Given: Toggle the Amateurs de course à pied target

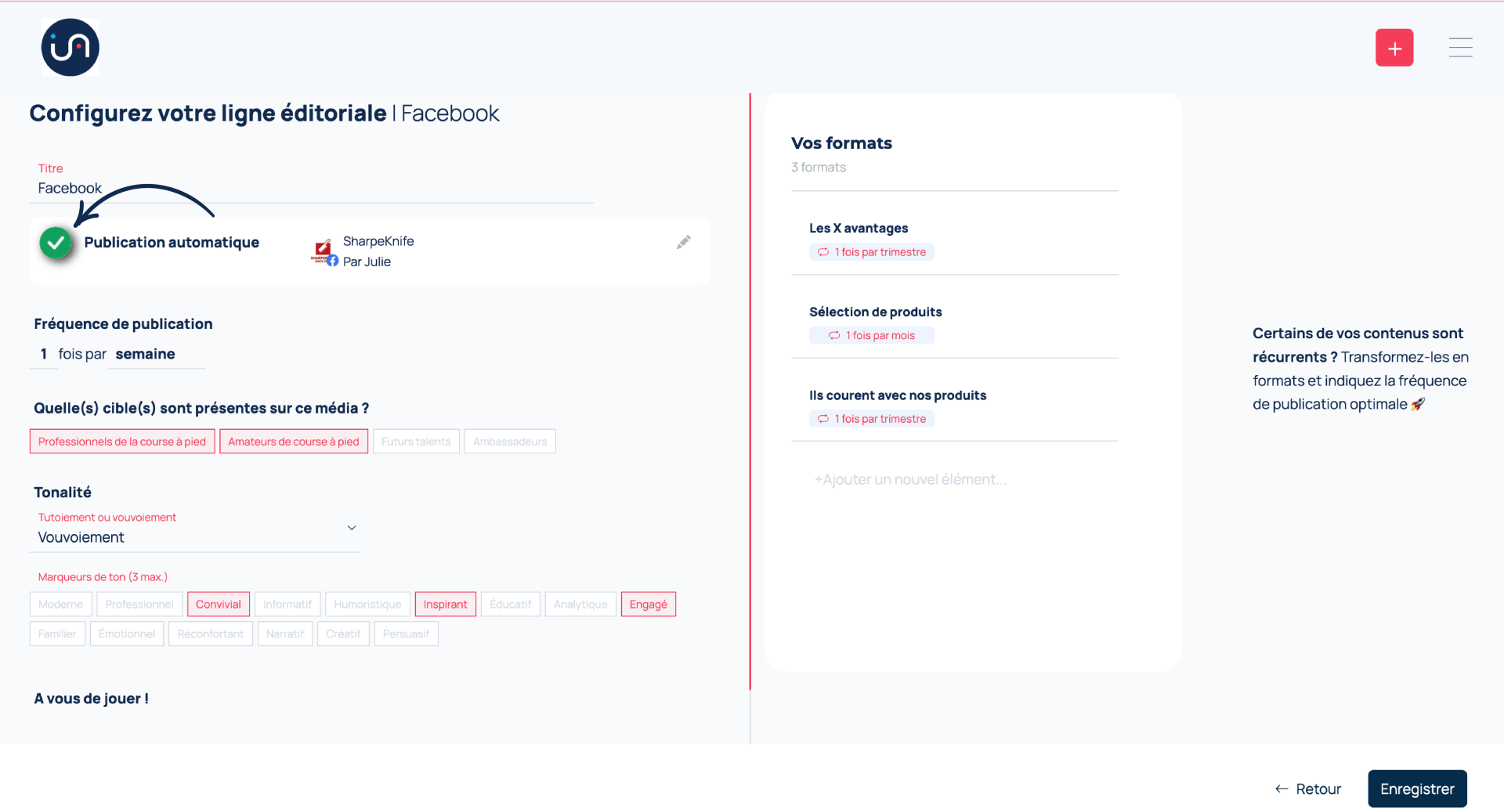Looking at the screenshot, I should coord(294,442).
